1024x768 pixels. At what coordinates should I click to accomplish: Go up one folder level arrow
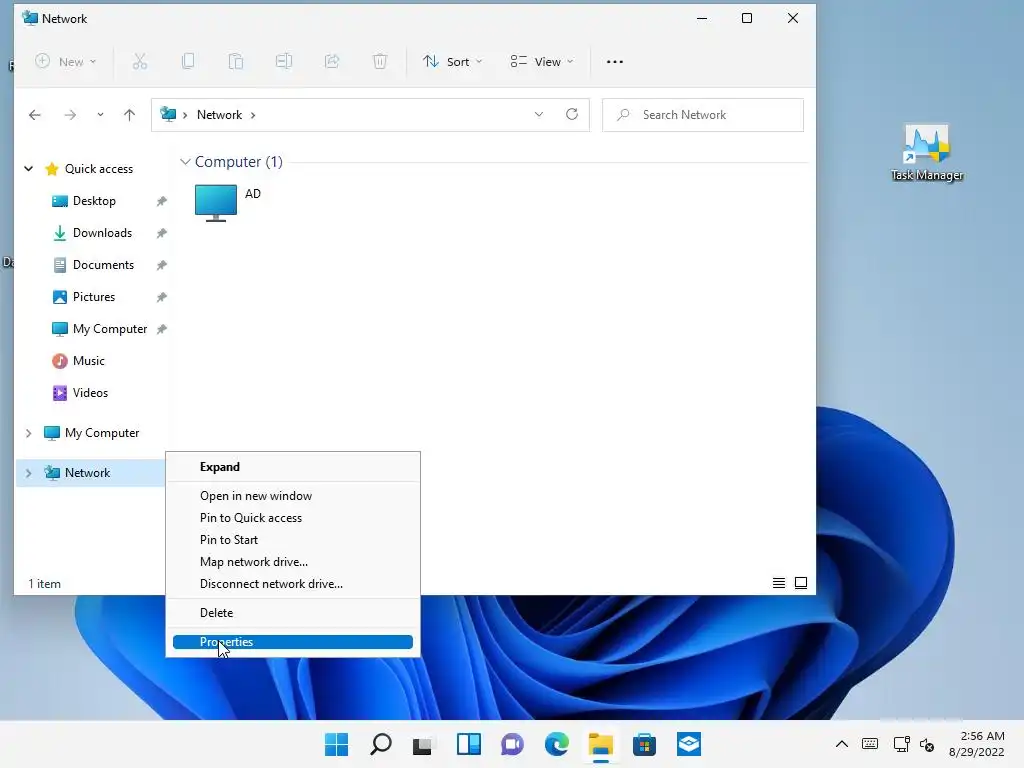click(129, 115)
